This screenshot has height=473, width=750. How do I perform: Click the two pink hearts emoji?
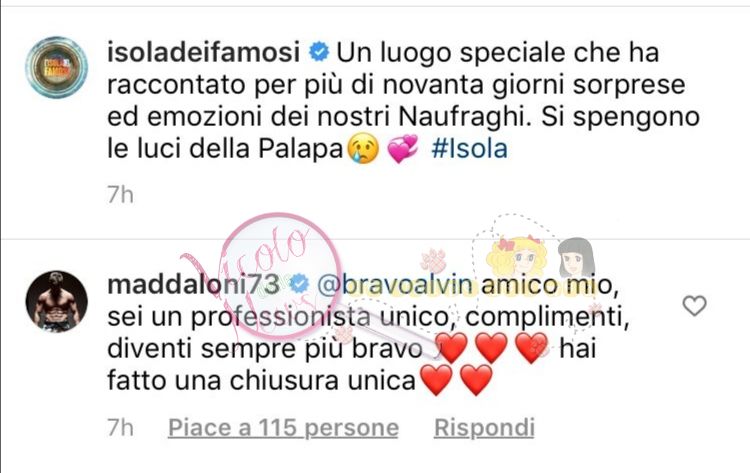[402, 148]
